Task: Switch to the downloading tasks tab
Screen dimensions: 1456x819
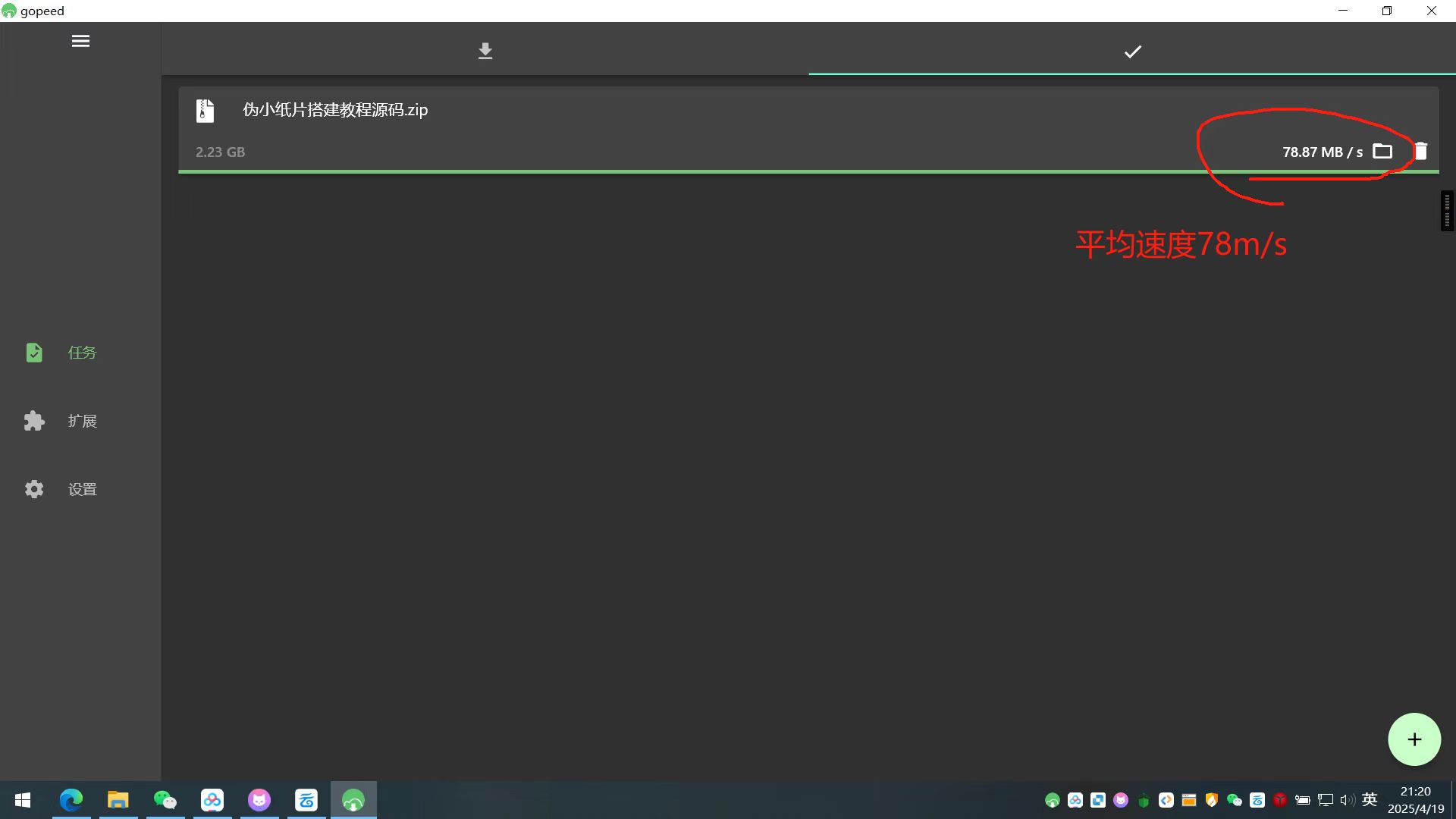Action: click(x=485, y=51)
